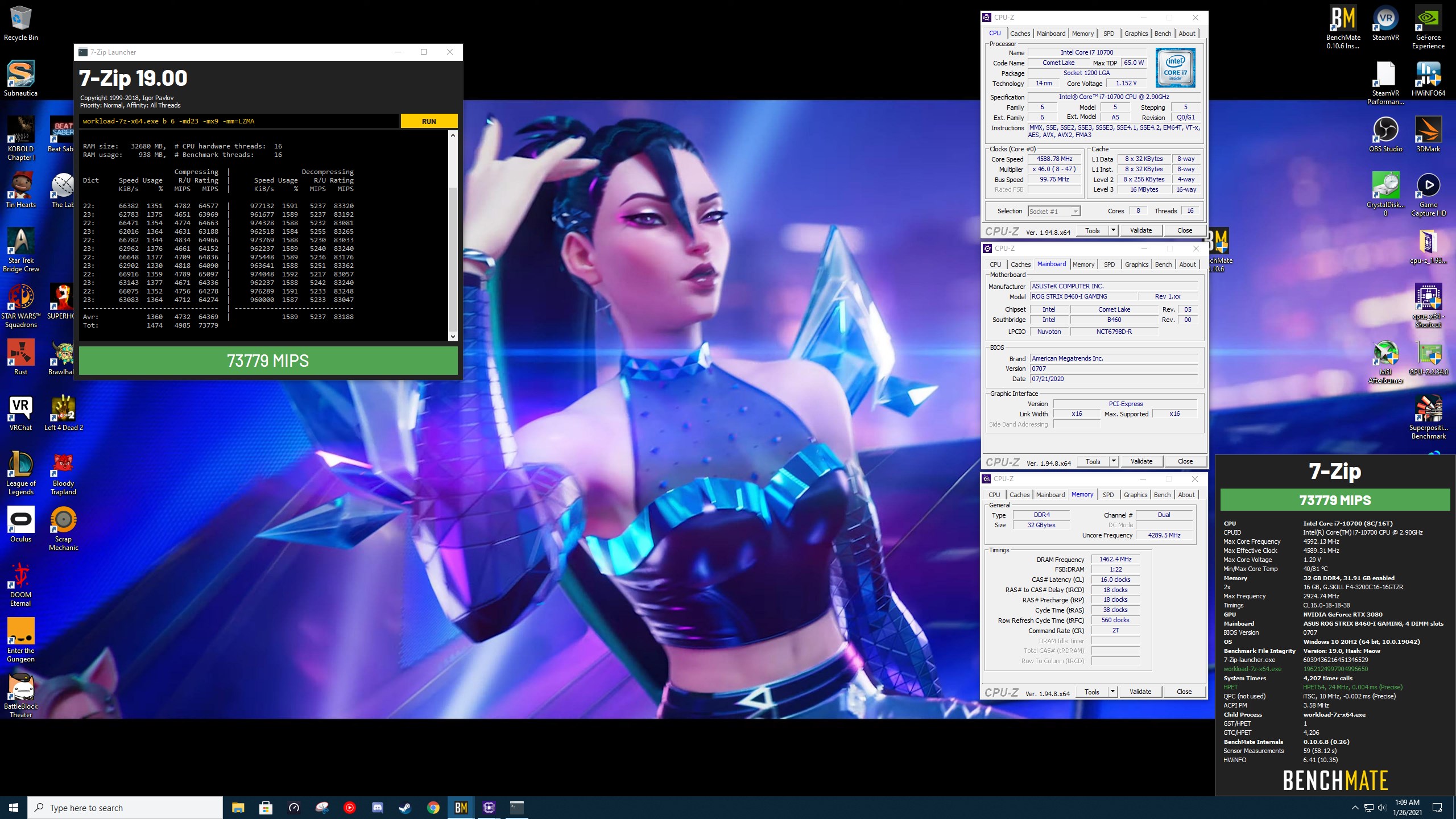Click Validate in the CPU tab window
The image size is (1456, 819).
[x=1140, y=230]
